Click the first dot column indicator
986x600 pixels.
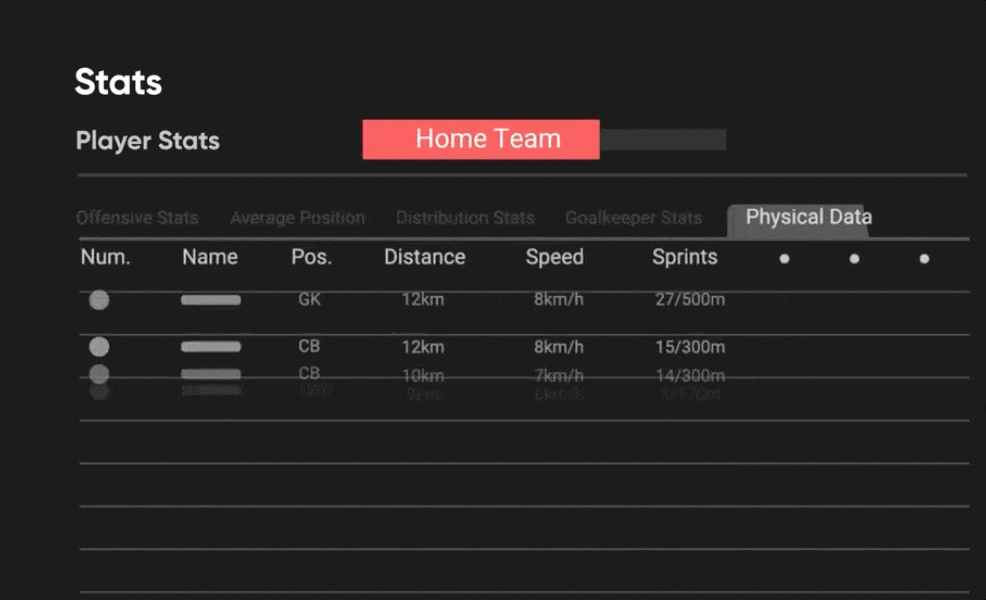pyautogui.click(x=784, y=258)
